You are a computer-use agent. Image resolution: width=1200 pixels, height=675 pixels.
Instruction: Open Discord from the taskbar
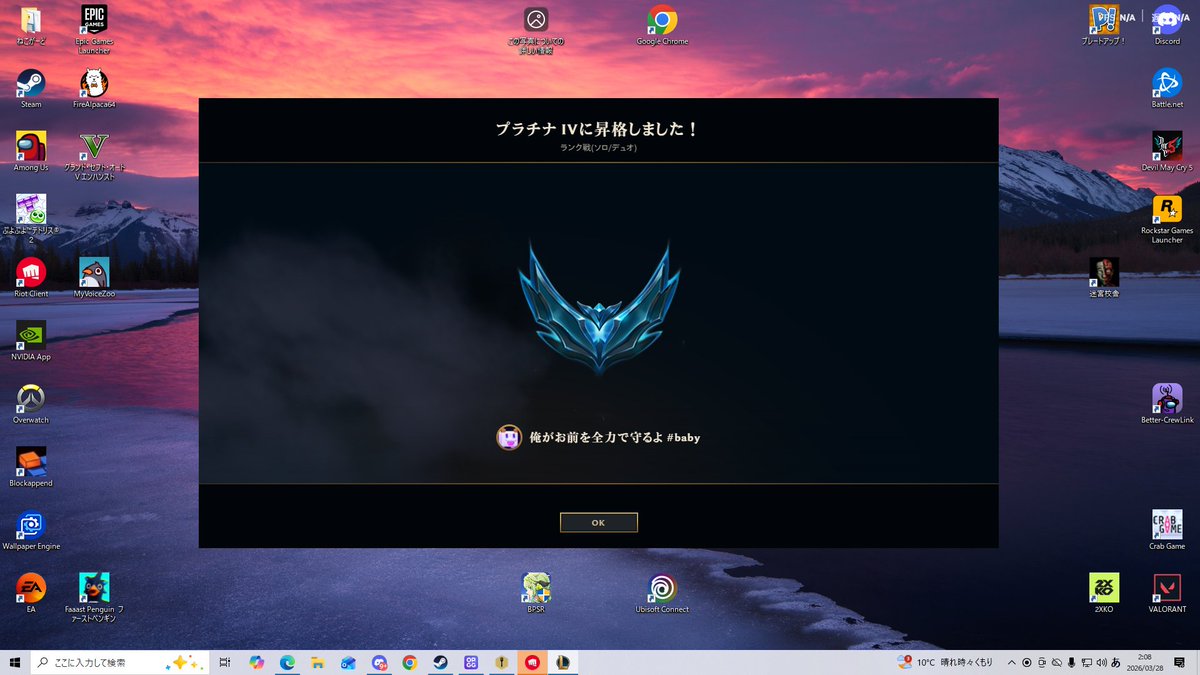tap(379, 662)
